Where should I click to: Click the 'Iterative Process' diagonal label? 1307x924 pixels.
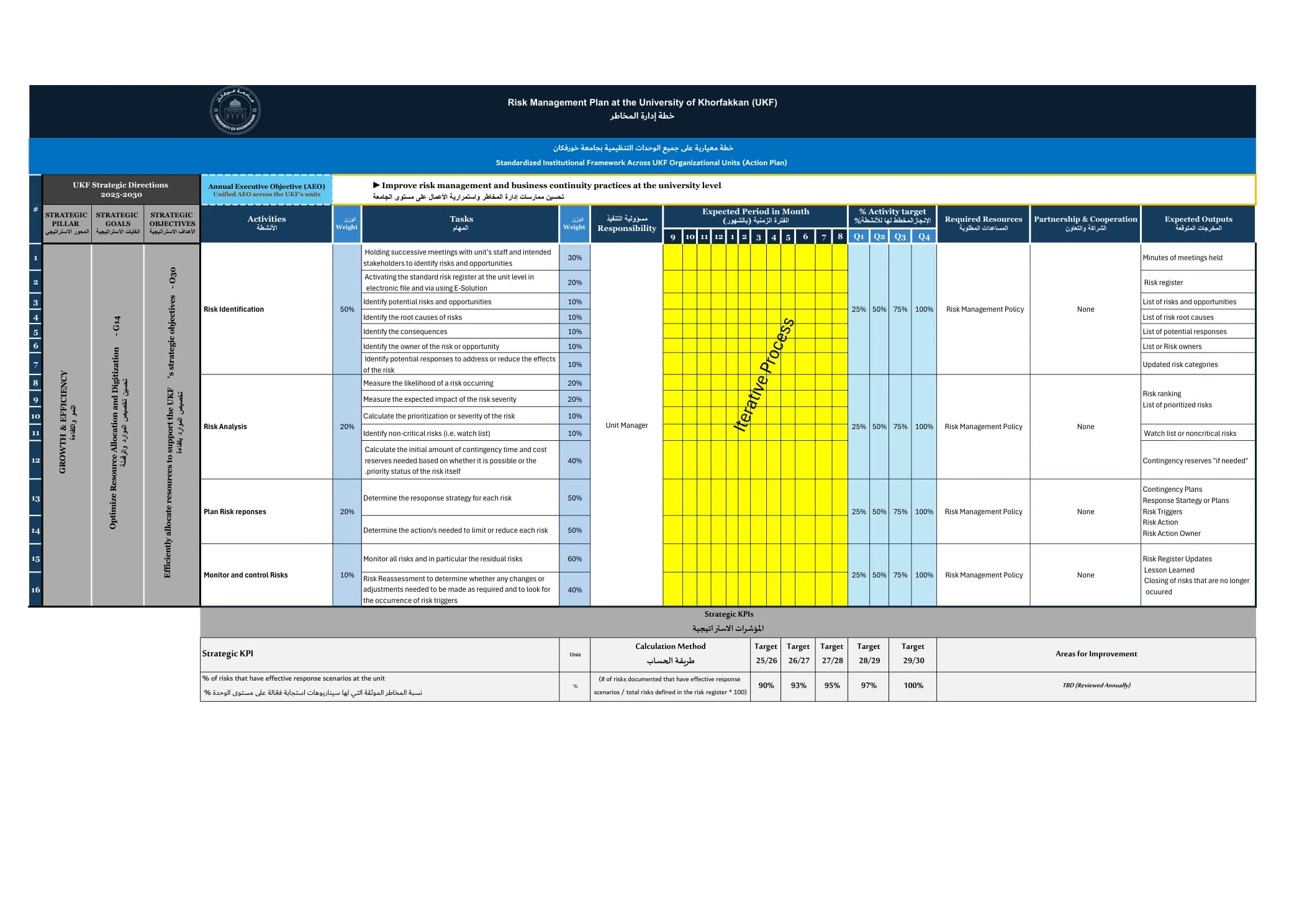[x=764, y=375]
